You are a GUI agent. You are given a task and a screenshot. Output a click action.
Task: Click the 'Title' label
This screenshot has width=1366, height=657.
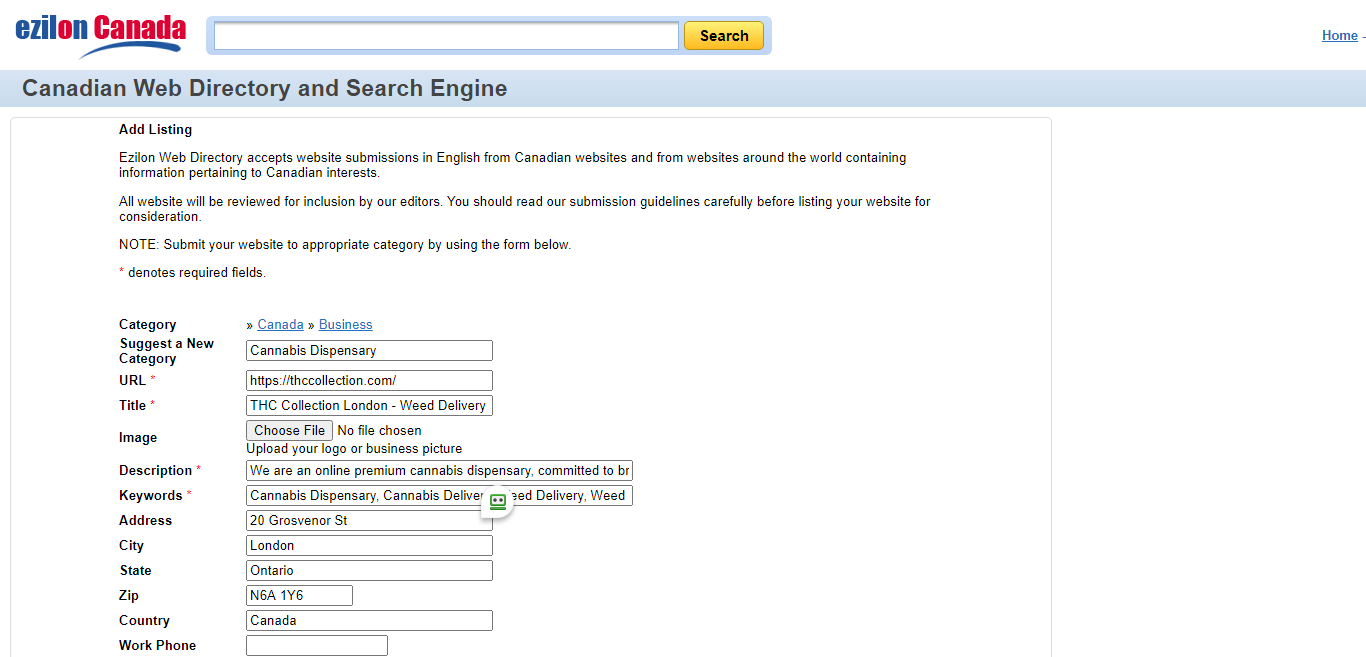point(133,406)
